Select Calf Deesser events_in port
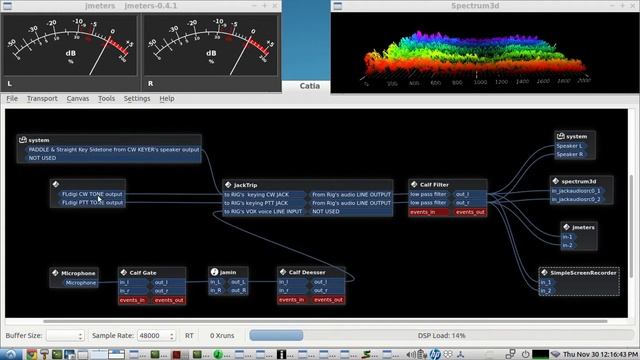 (292, 300)
